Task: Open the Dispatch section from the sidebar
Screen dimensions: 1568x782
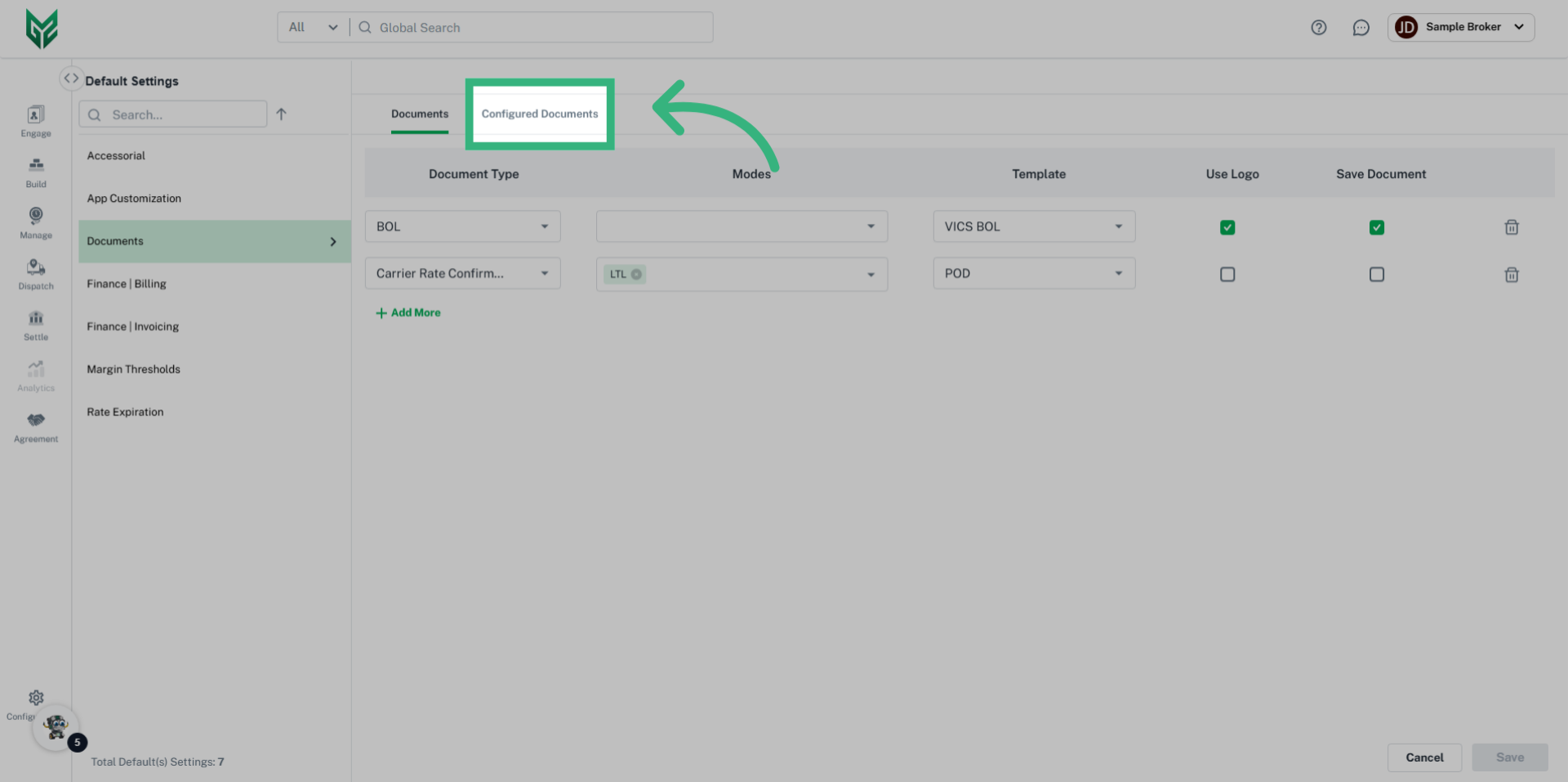Action: 35,274
